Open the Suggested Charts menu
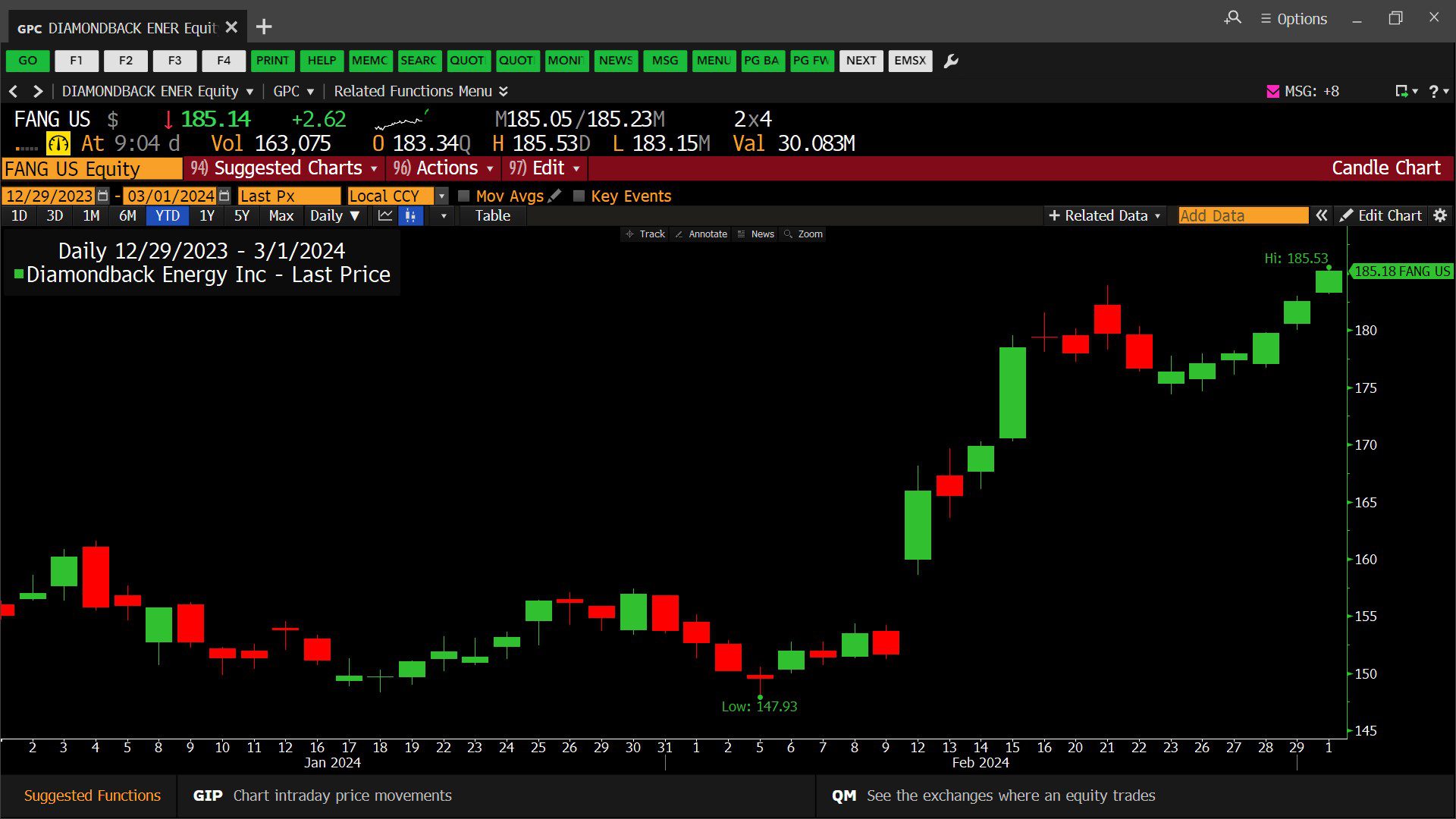Viewport: 1456px width, 819px height. [x=284, y=168]
